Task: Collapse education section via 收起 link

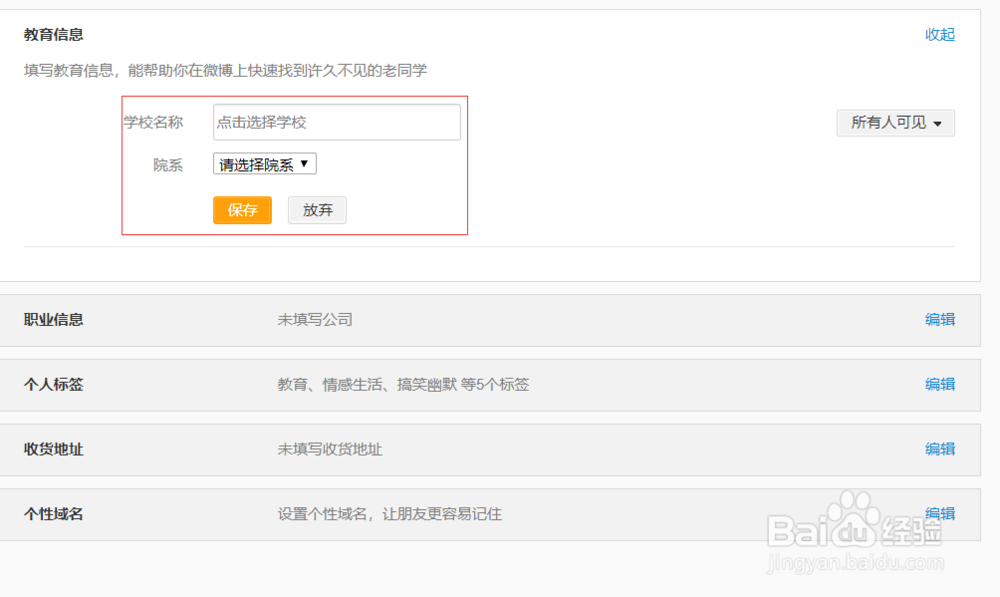Action: point(939,34)
